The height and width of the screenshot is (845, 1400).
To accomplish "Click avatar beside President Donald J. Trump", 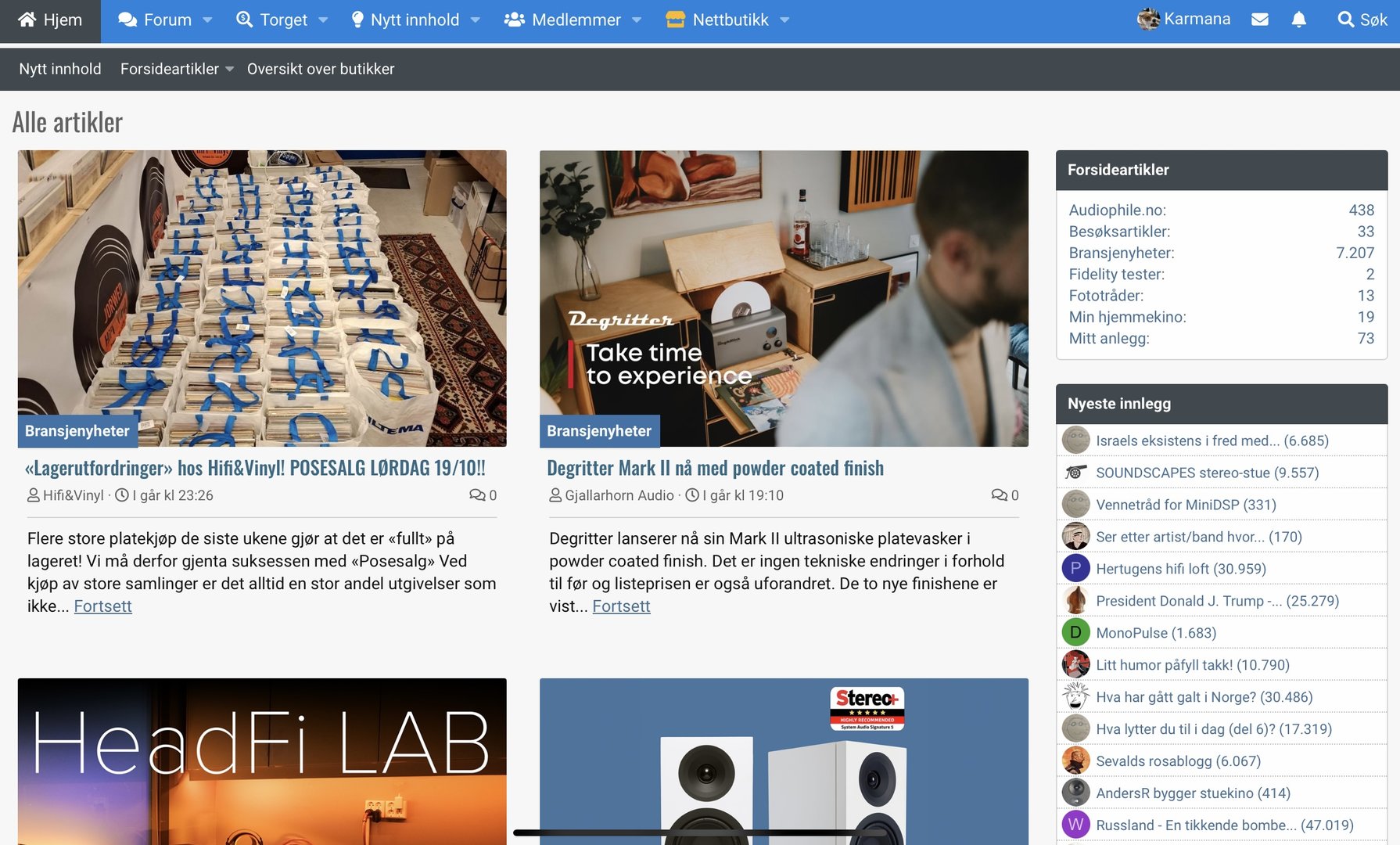I will pyautogui.click(x=1076, y=600).
